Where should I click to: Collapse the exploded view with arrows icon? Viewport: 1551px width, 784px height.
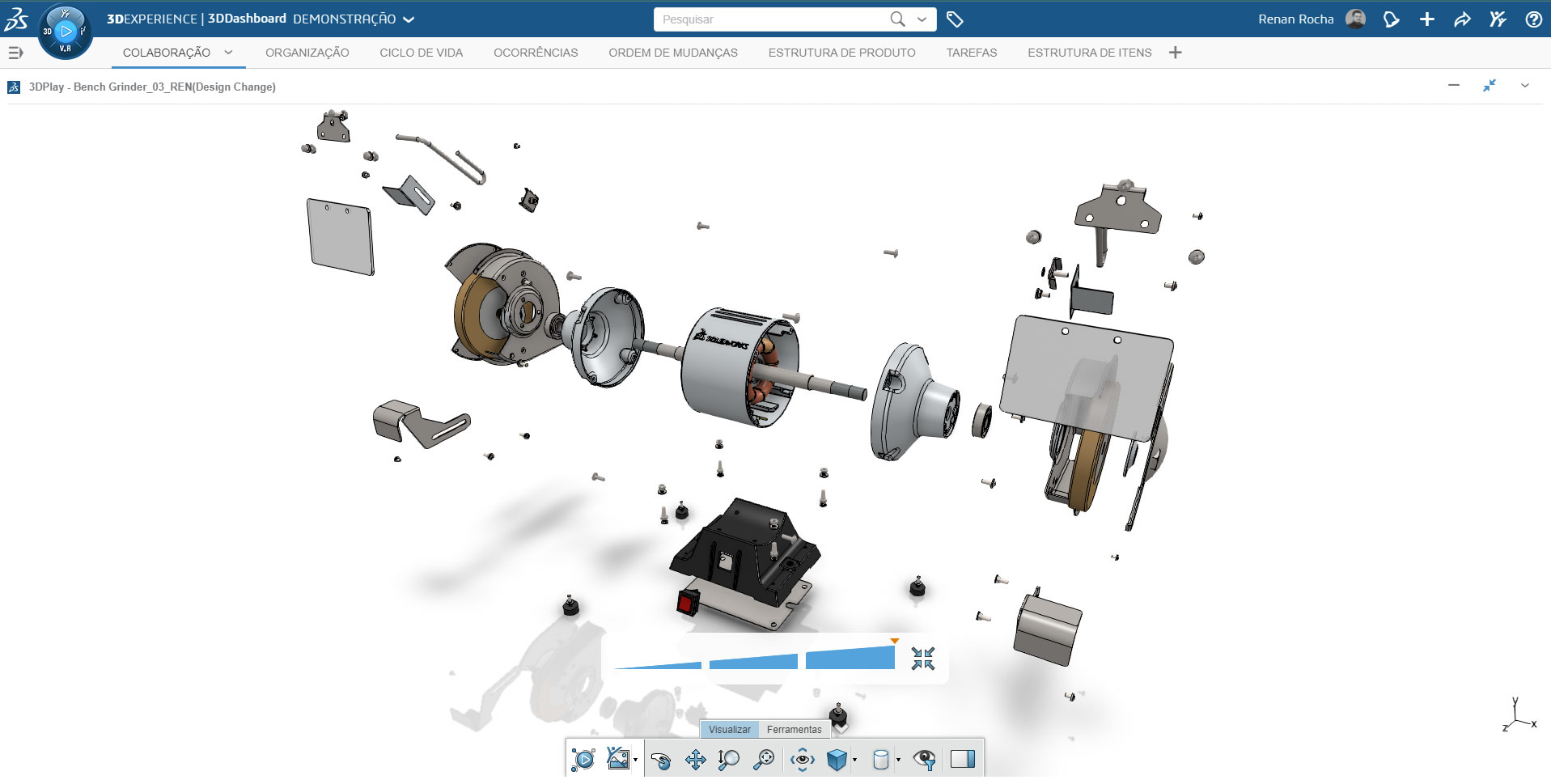(x=923, y=659)
